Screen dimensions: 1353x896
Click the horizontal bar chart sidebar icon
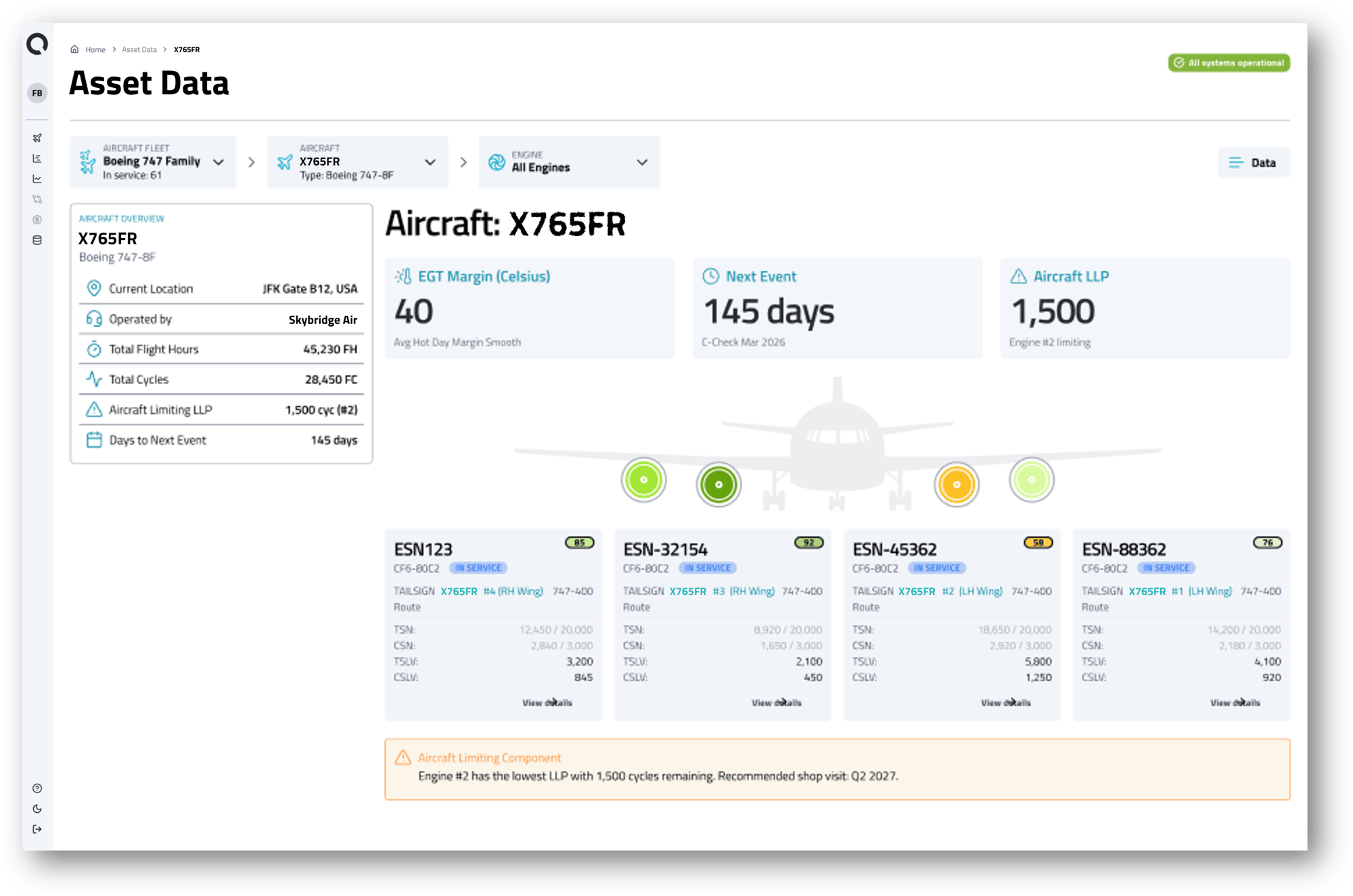[x=37, y=158]
